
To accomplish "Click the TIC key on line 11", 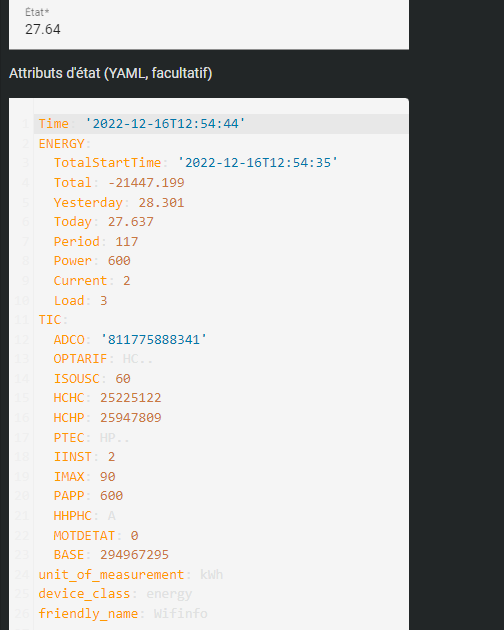I will point(50,320).
